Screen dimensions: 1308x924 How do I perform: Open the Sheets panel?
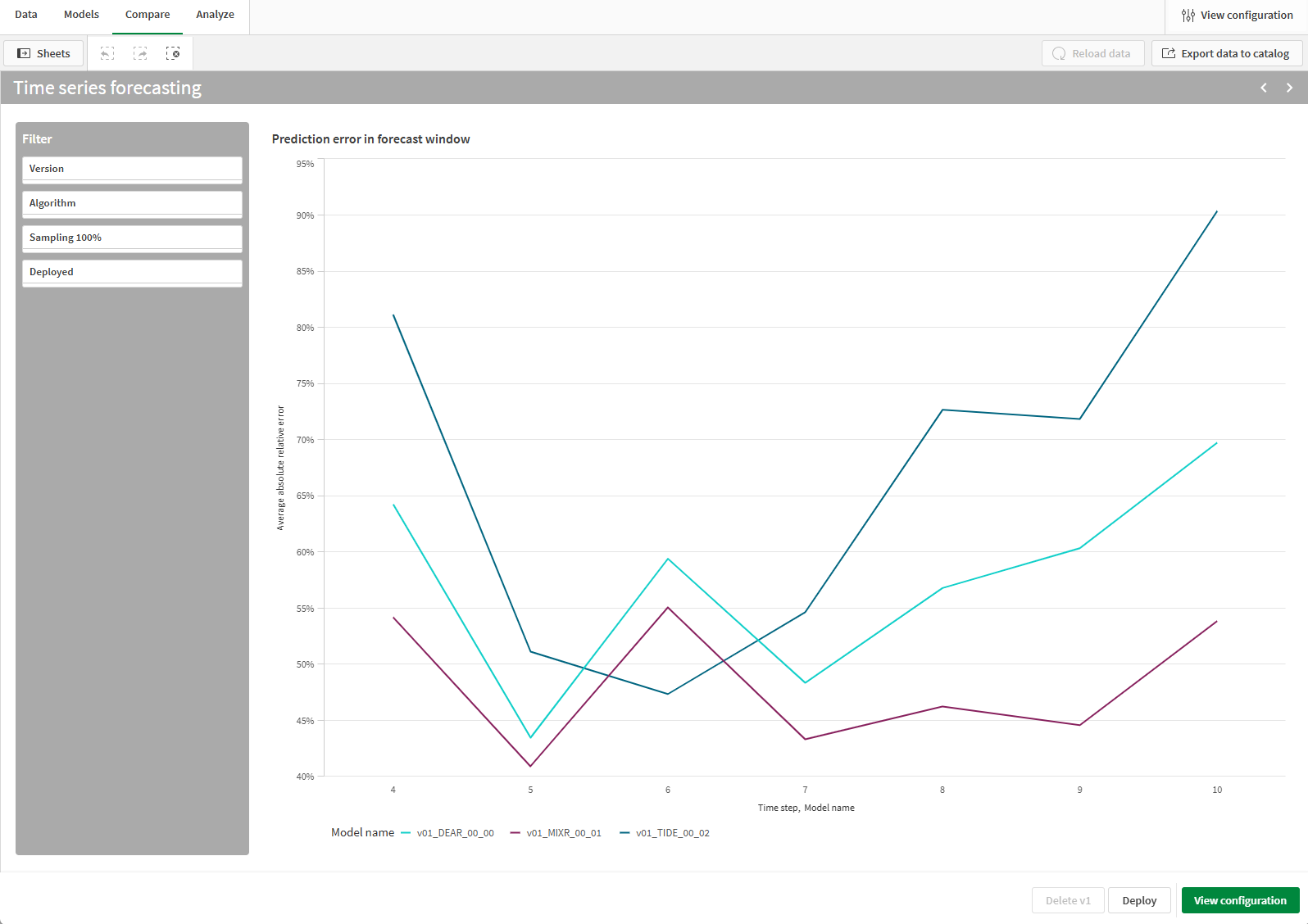tap(44, 53)
